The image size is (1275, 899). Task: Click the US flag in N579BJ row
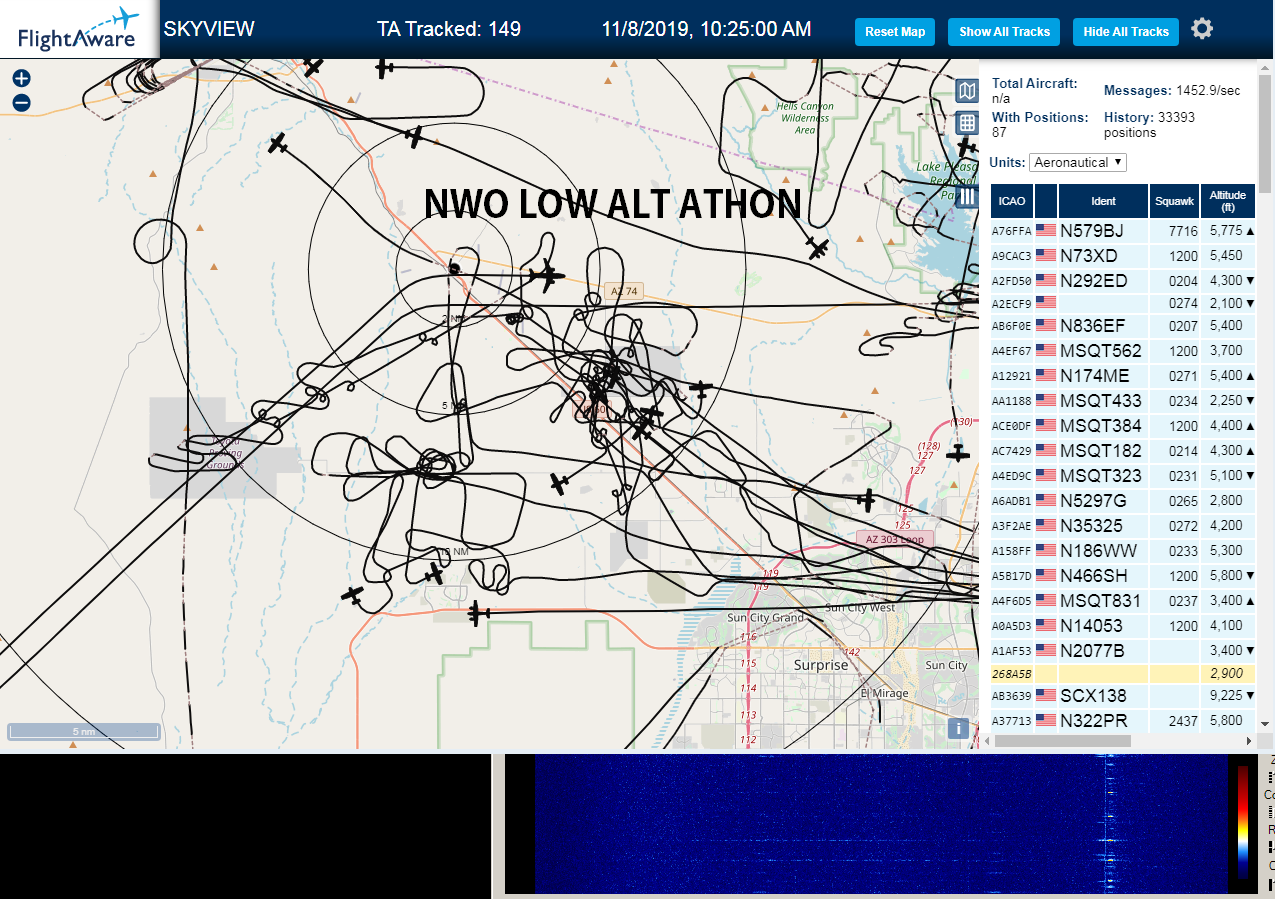(1046, 230)
